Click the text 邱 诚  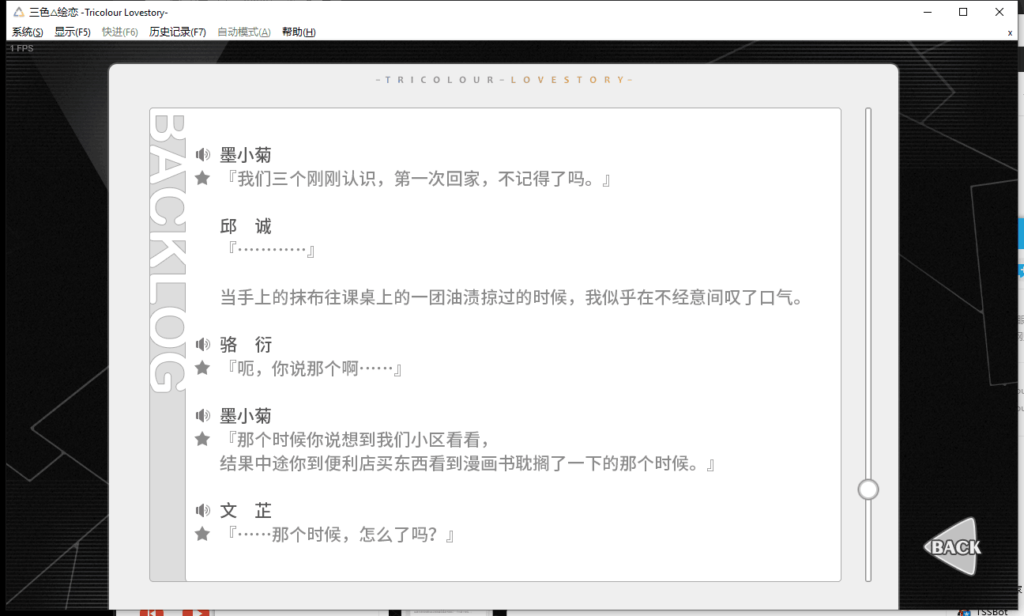click(246, 227)
